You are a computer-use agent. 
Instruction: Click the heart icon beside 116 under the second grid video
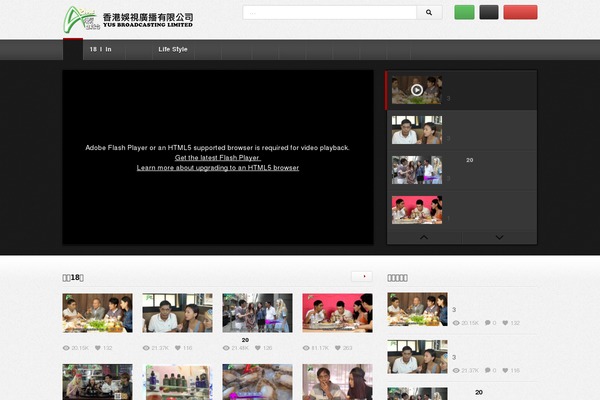point(178,348)
